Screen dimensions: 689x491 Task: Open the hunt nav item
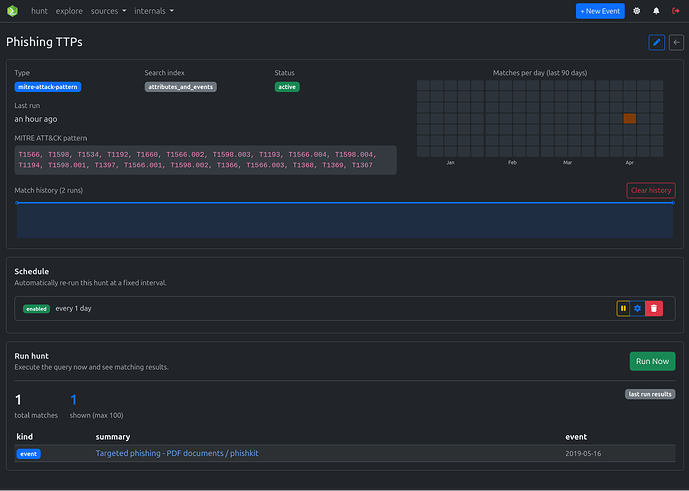pyautogui.click(x=39, y=11)
